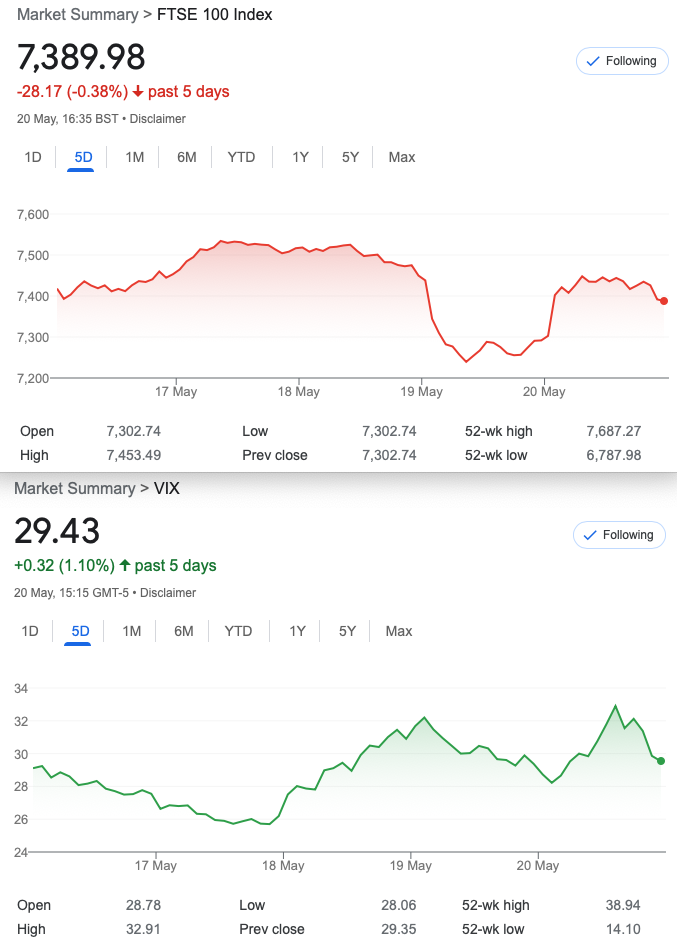Open the Disclaimer link under FTSE 100
The image size is (677, 940).
[158, 119]
